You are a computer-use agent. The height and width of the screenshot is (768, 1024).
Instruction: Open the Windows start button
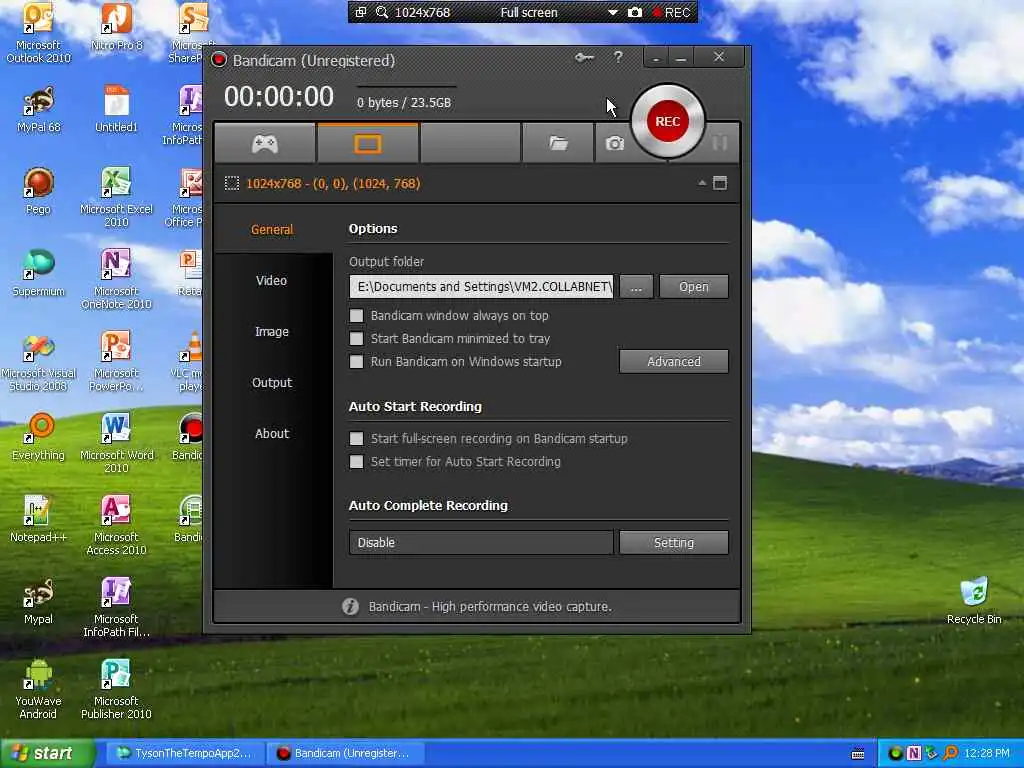point(47,753)
